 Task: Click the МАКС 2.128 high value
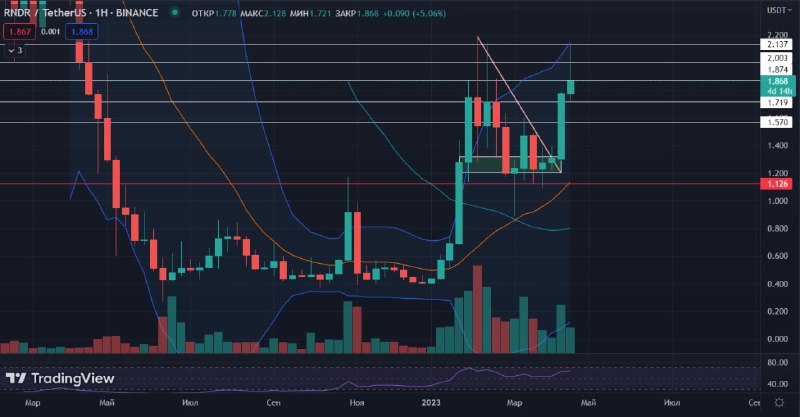coord(263,13)
